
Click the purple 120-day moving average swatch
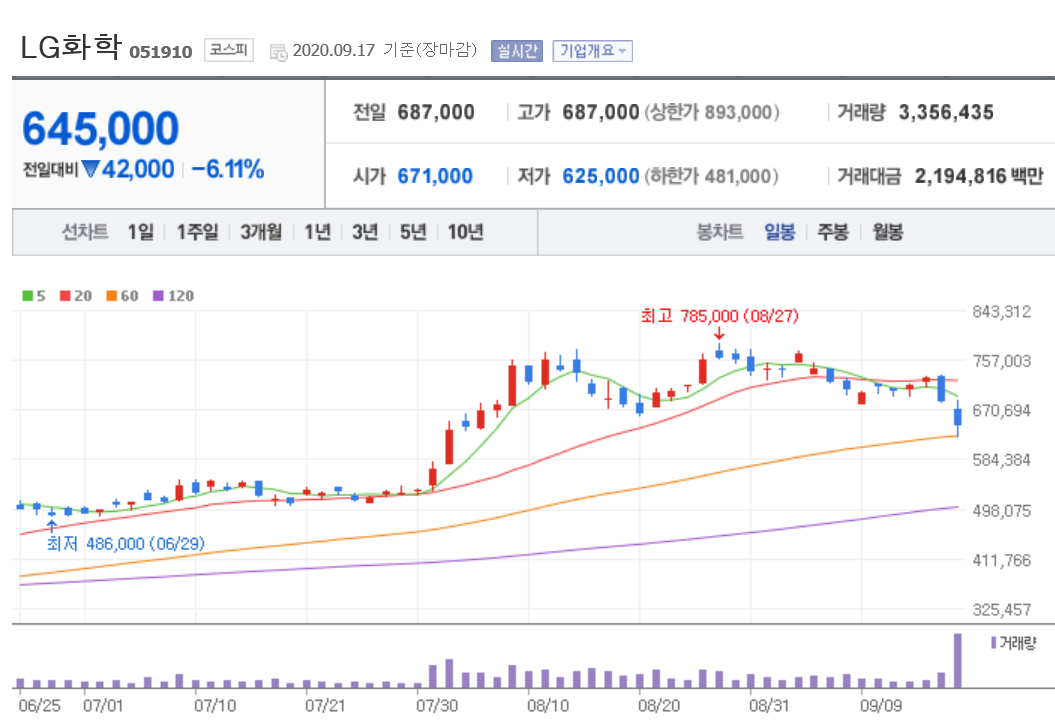(x=158, y=296)
